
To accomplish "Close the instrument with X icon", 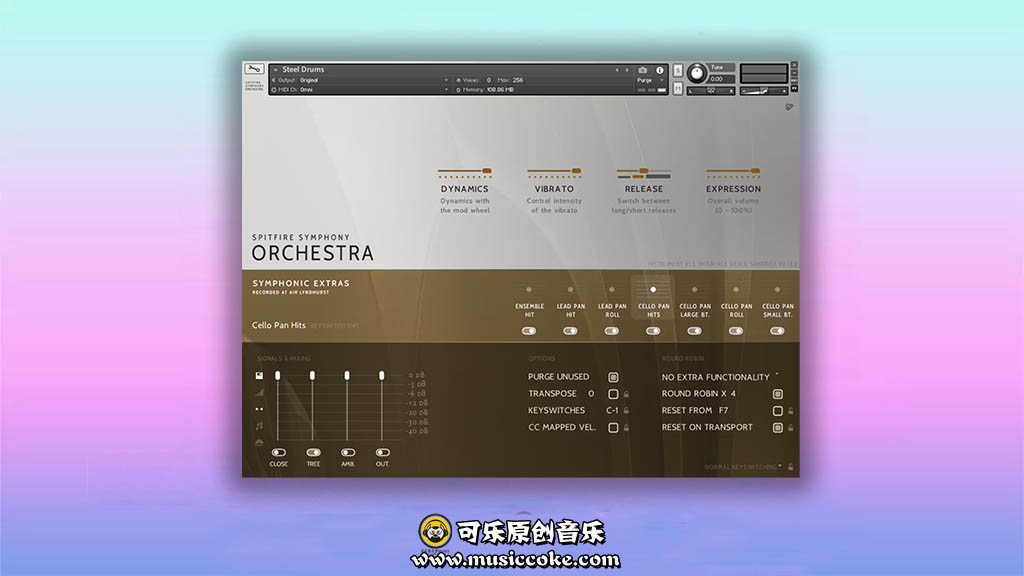I will 794,65.
